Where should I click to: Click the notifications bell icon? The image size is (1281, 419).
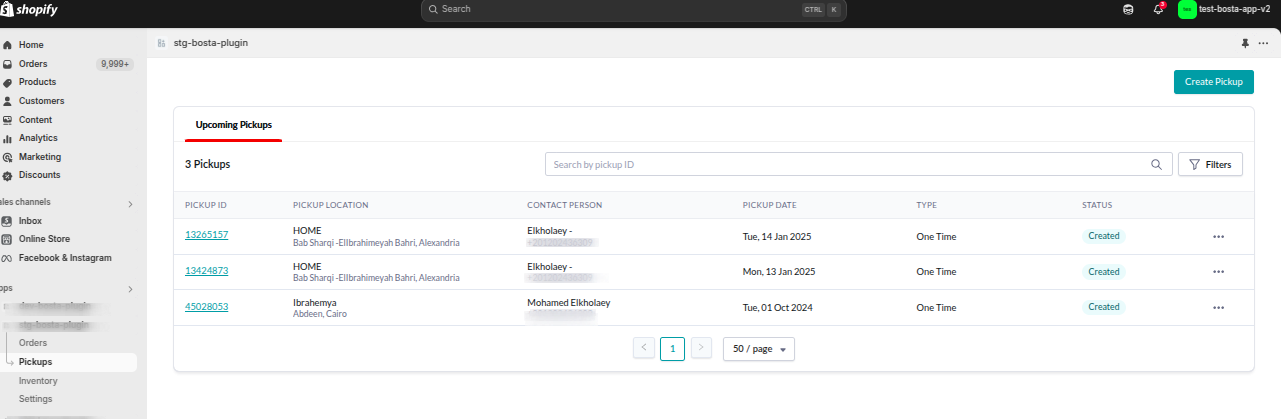tap(1158, 9)
